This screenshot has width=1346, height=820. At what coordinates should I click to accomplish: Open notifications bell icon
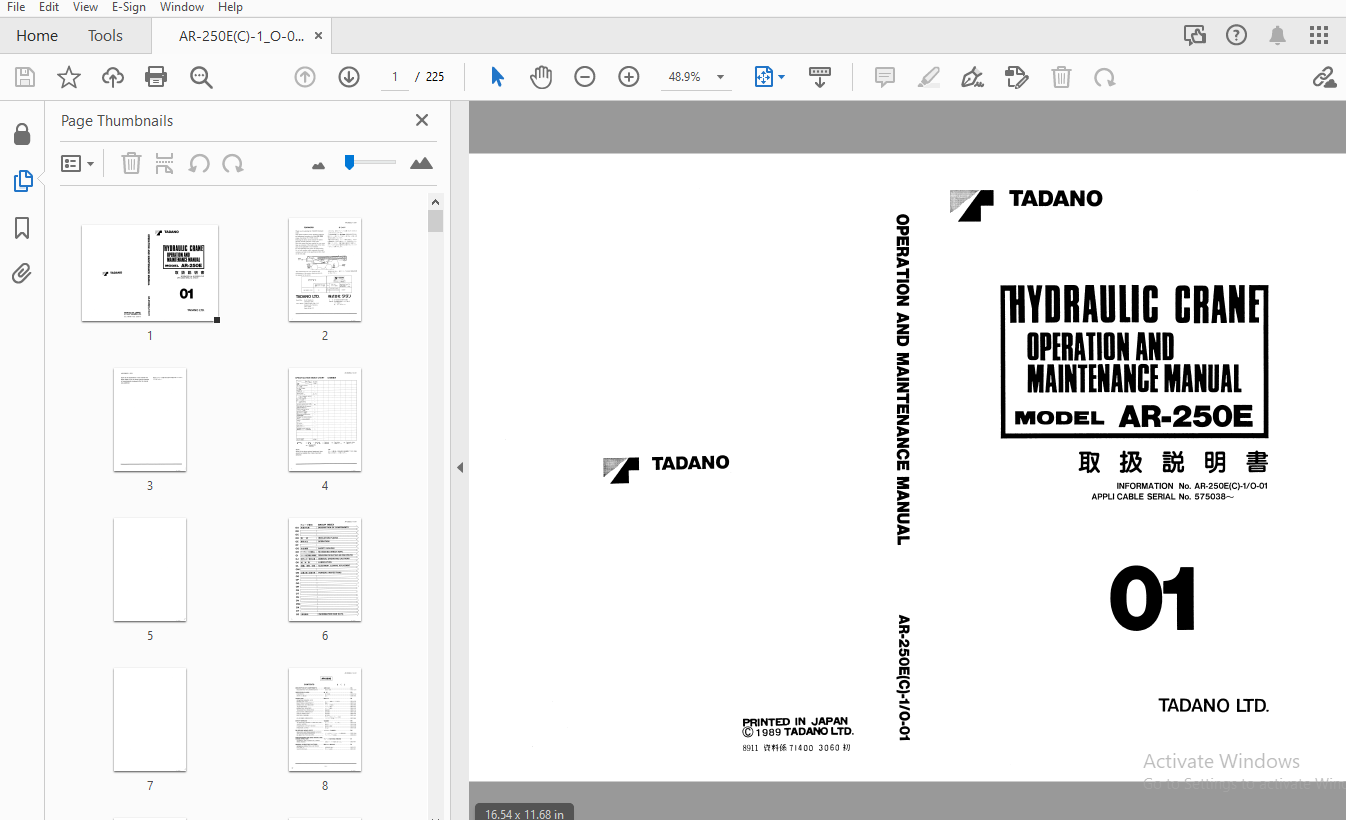point(1277,35)
